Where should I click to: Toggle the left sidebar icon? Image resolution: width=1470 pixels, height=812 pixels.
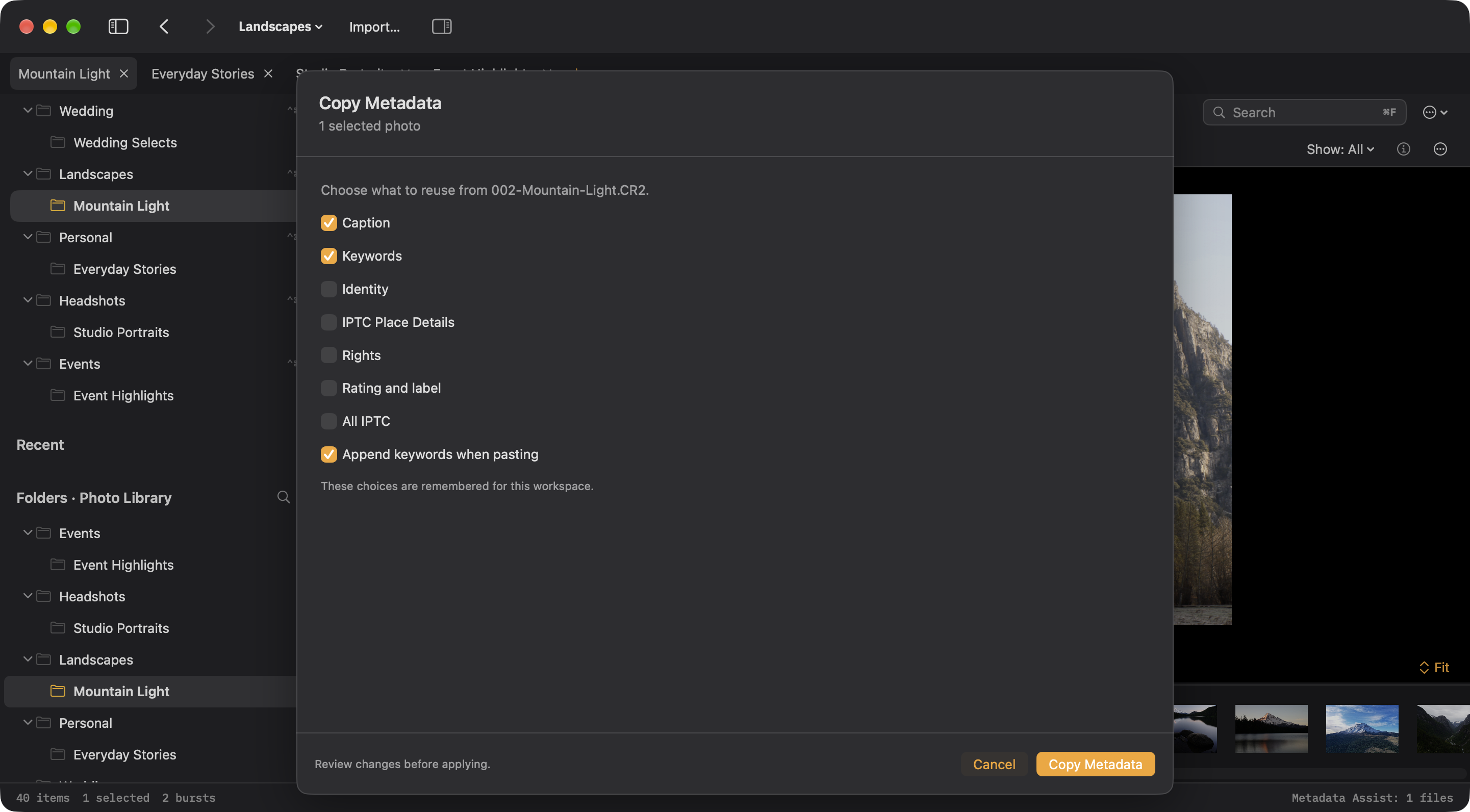point(118,26)
